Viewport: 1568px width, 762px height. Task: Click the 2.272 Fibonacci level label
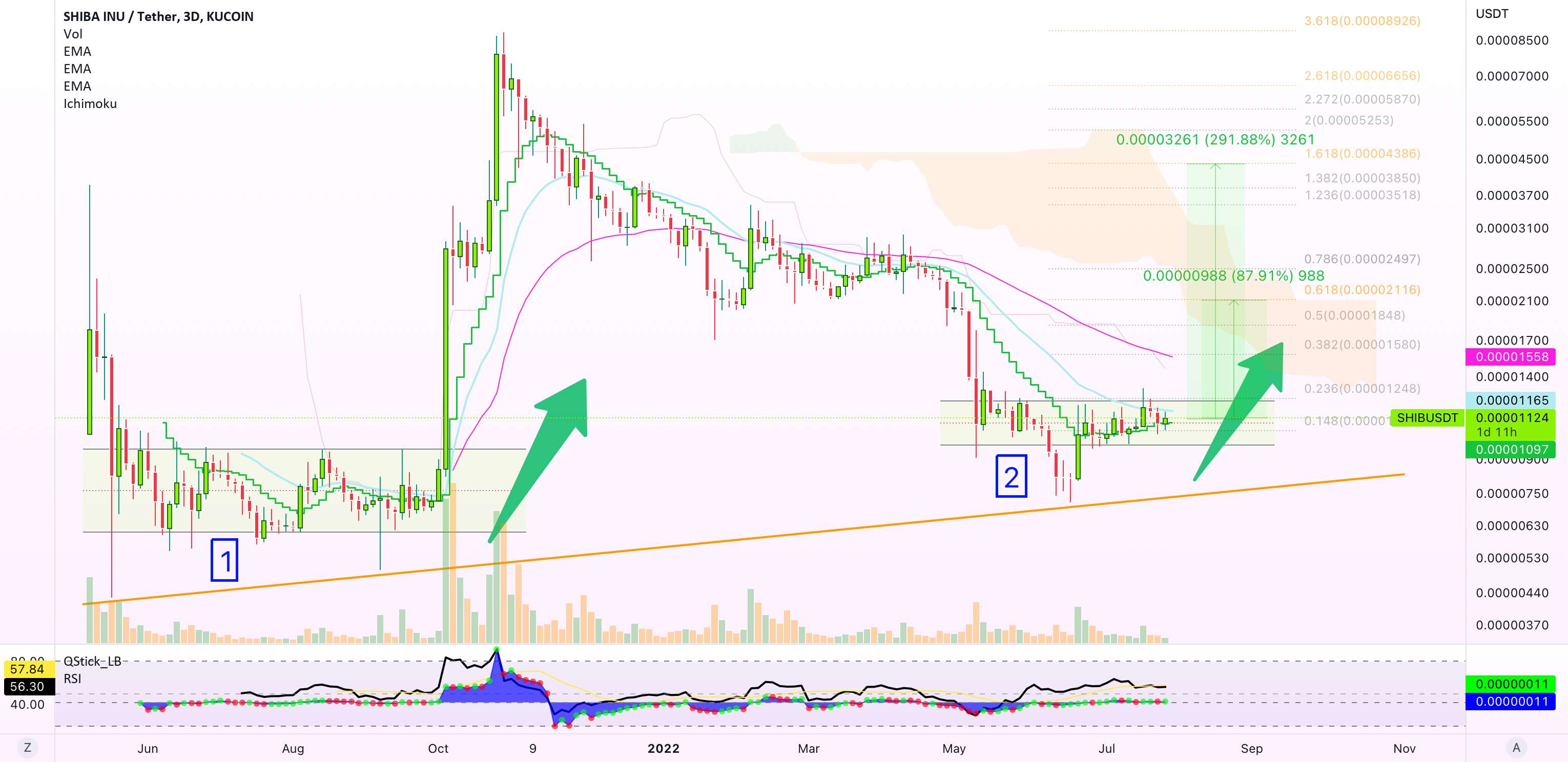tap(1361, 98)
